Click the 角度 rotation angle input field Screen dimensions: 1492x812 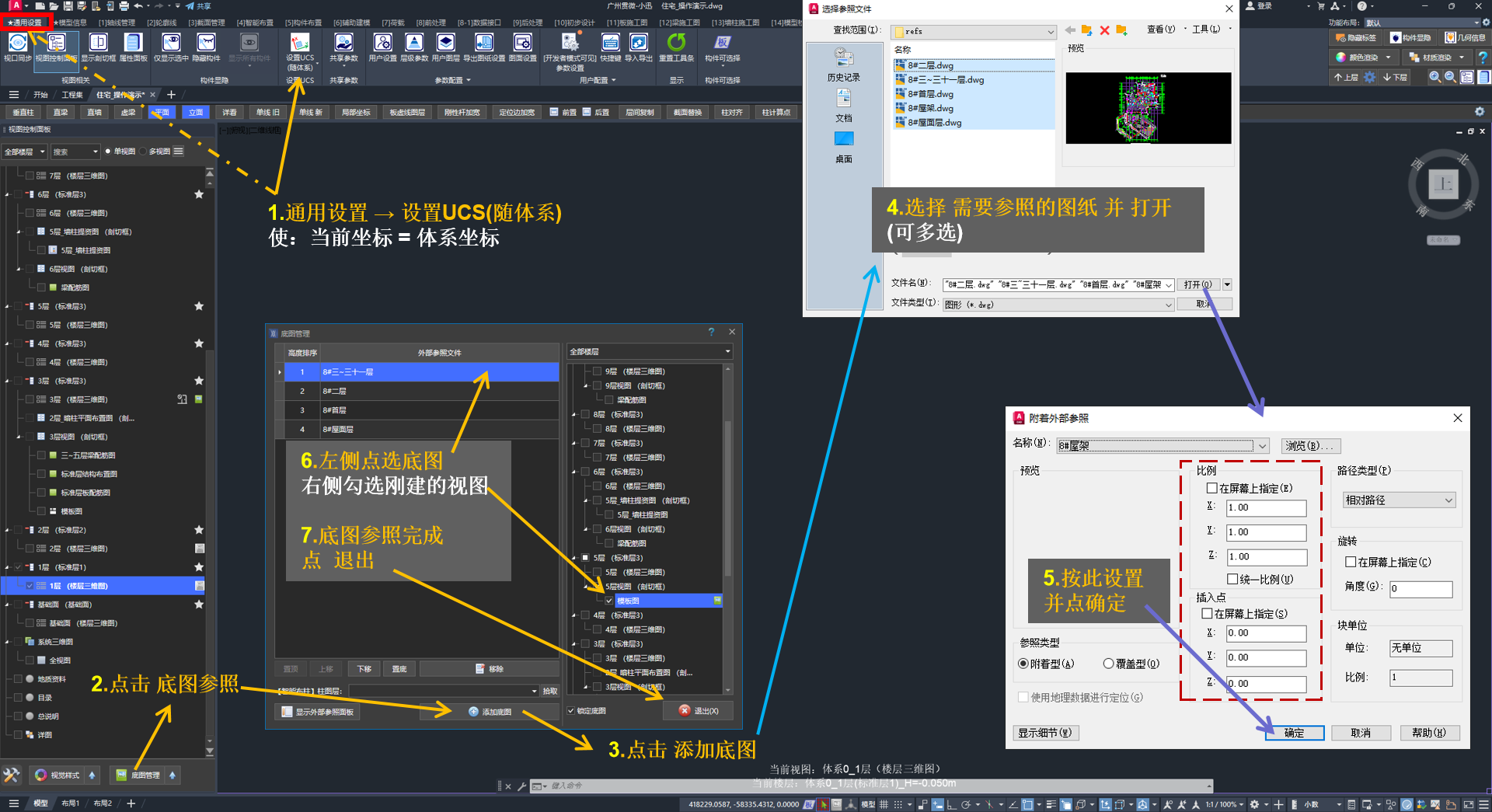[1421, 589]
